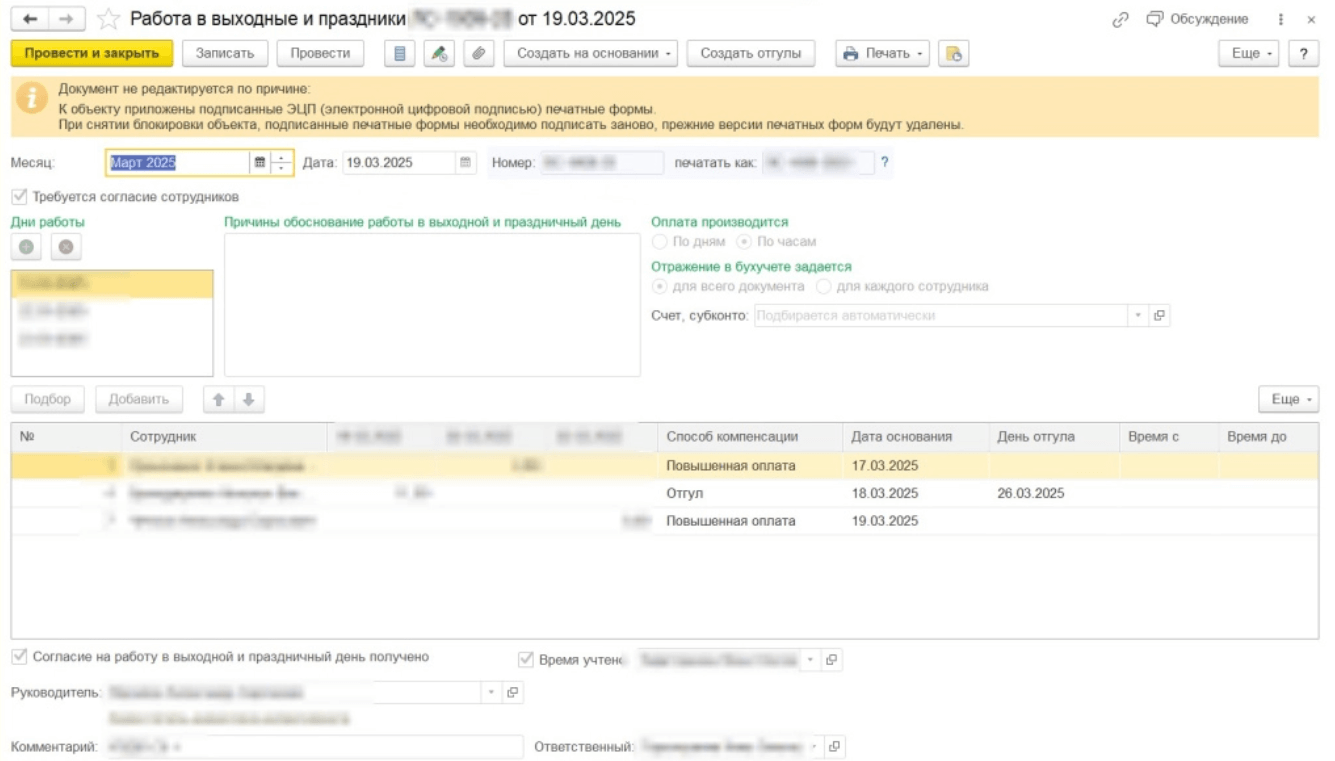Click the electronic signature pen icon
The width and height of the screenshot is (1335, 761).
[x=439, y=54]
